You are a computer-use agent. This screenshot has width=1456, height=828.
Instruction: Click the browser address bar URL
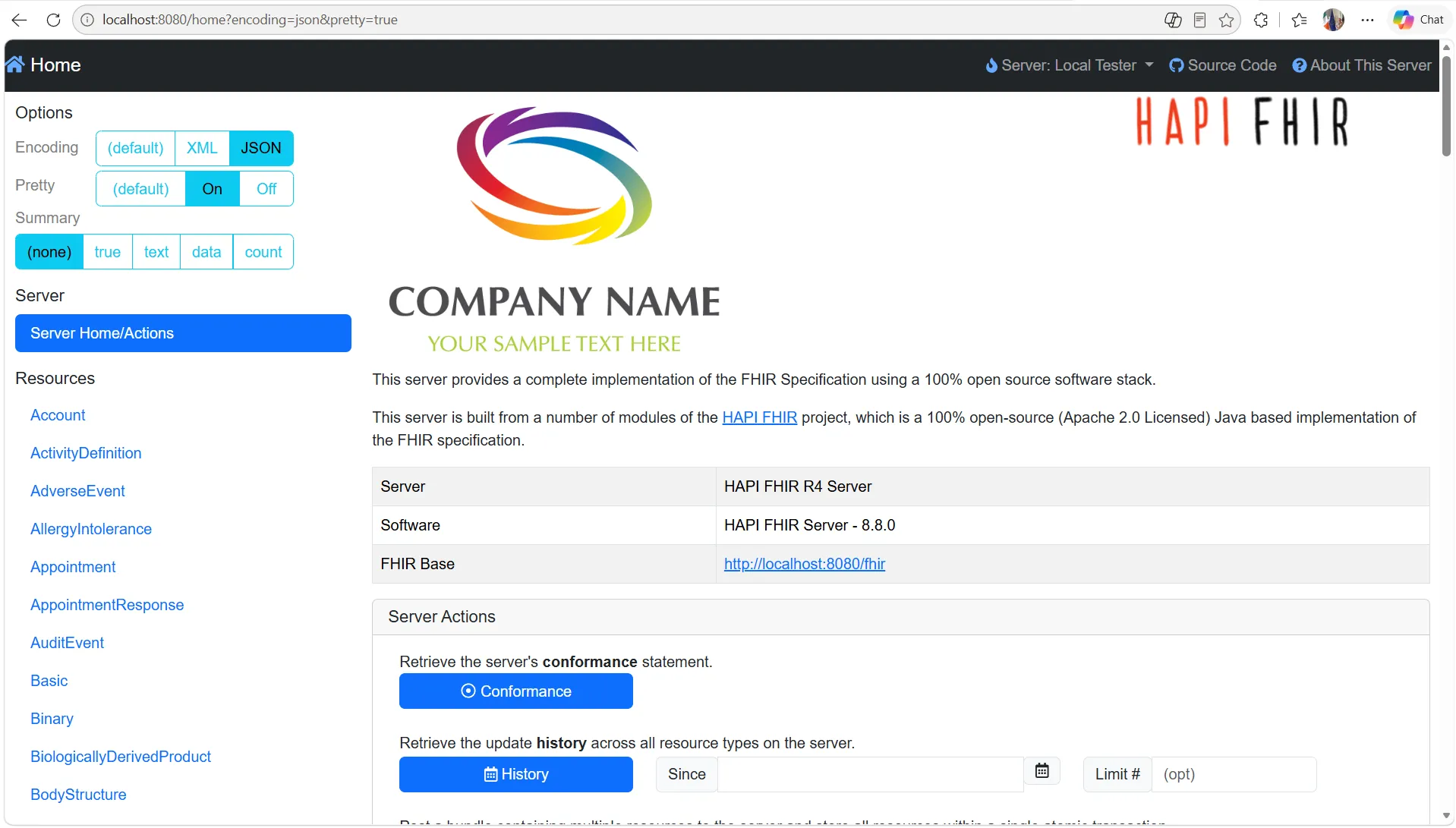coord(250,20)
